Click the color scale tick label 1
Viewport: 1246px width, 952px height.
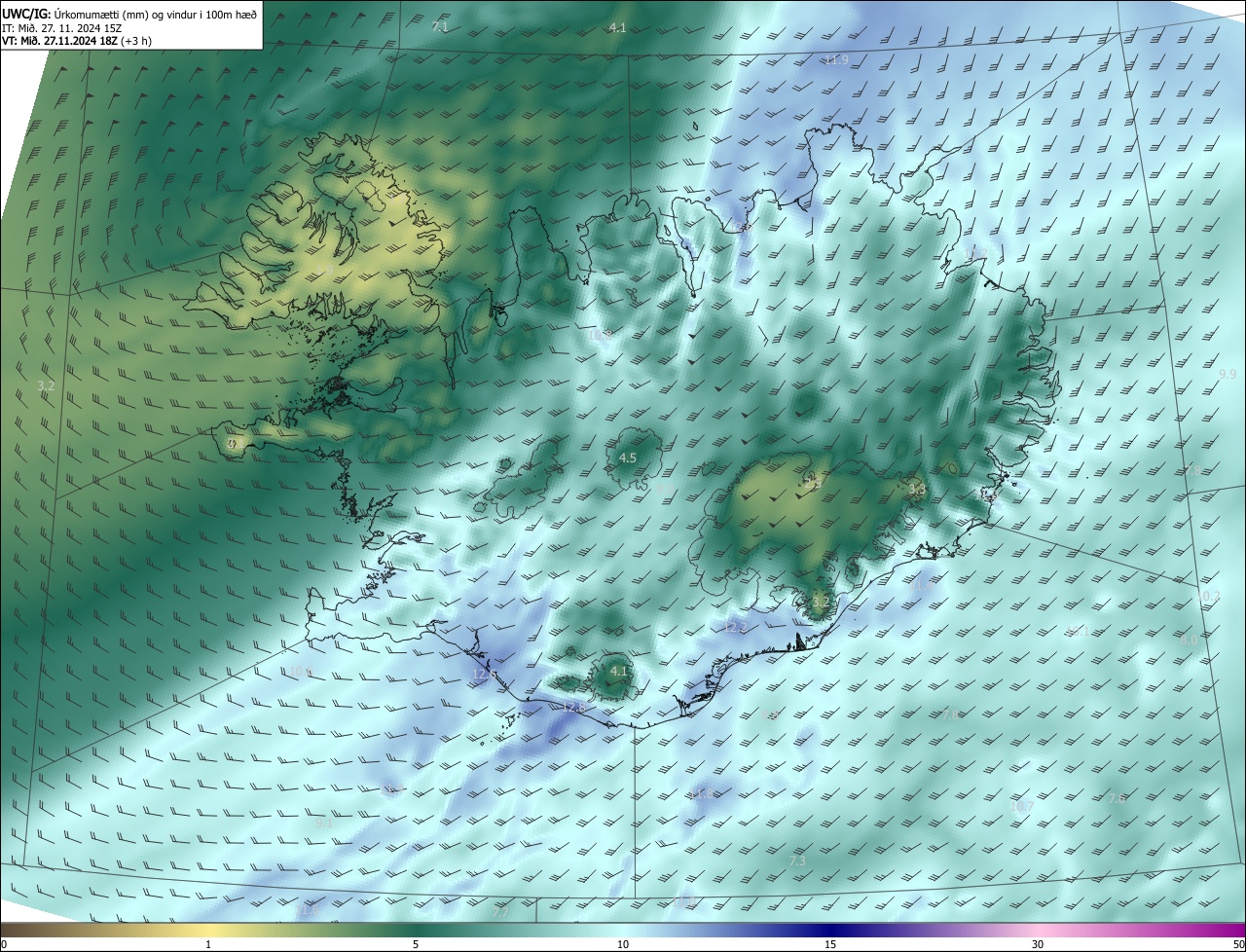pos(208,944)
